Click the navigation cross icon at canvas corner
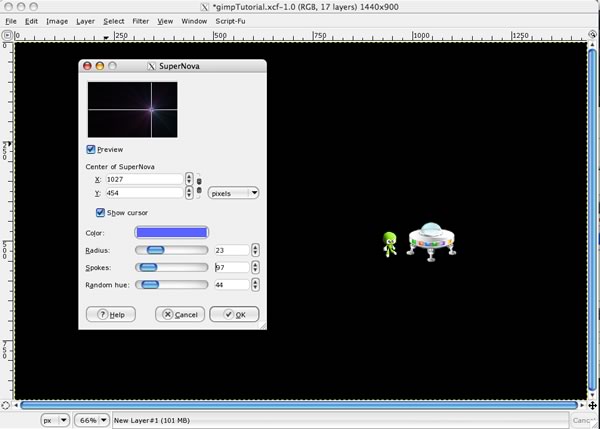 (593, 405)
